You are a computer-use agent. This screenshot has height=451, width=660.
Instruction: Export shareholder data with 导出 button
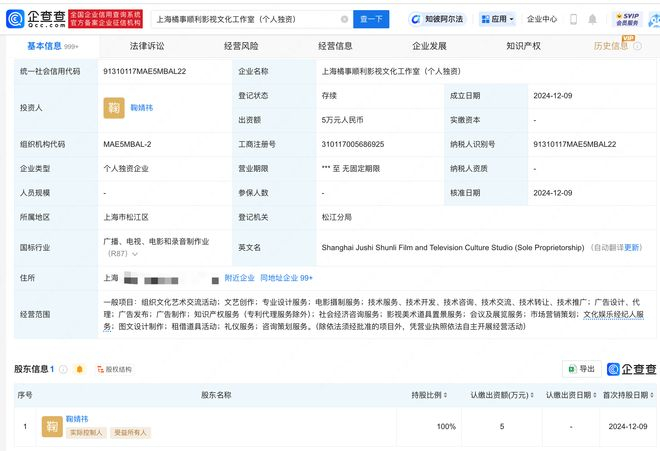[581, 369]
